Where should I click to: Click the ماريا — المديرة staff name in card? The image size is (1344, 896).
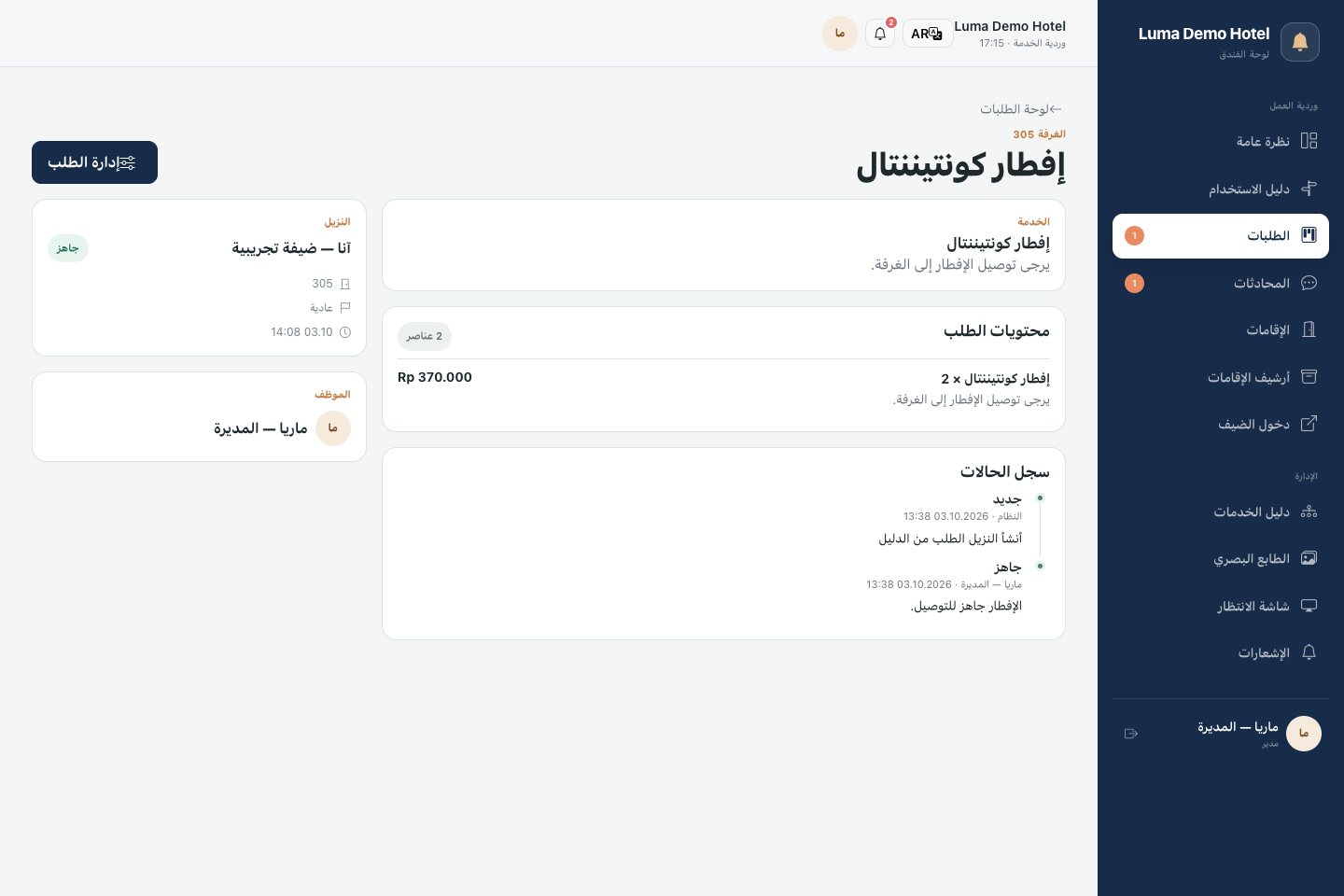pos(260,428)
